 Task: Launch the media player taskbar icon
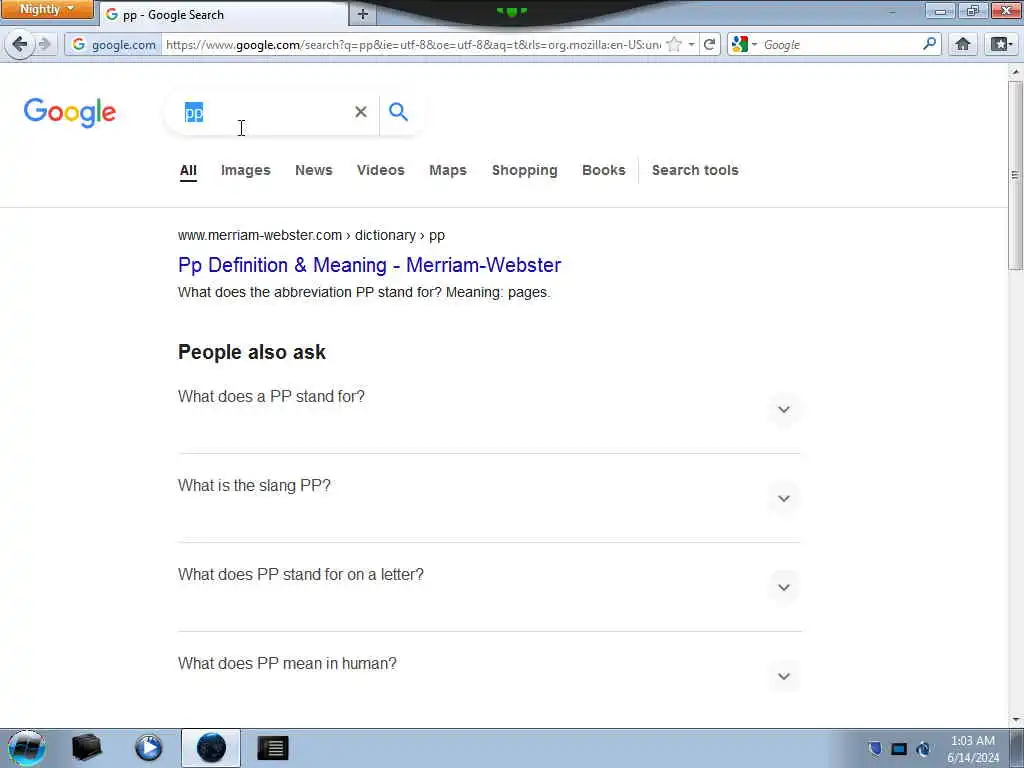click(x=148, y=748)
